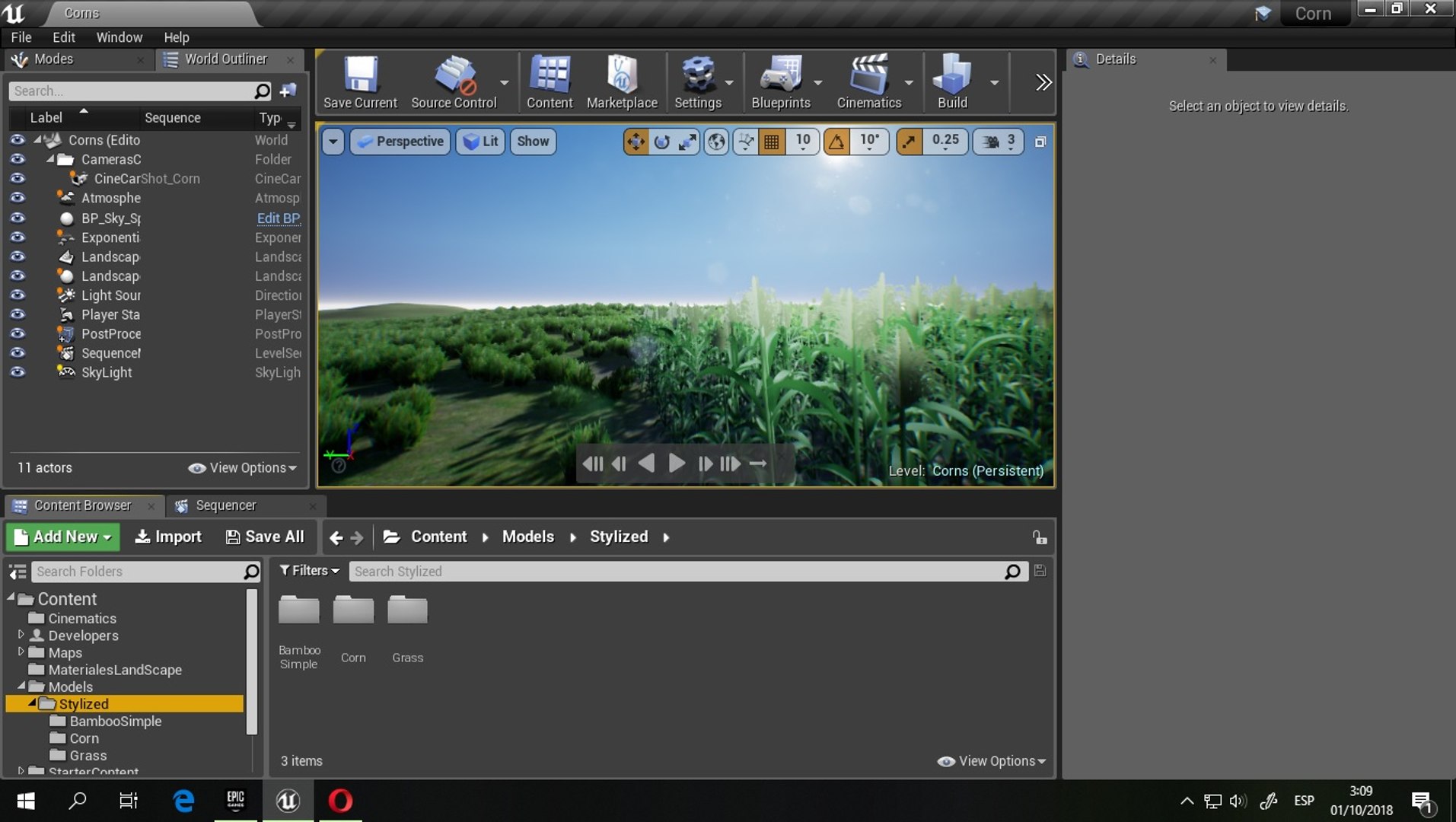Launch Marketplace from the toolbar
The width and height of the screenshot is (1456, 822).
622,82
